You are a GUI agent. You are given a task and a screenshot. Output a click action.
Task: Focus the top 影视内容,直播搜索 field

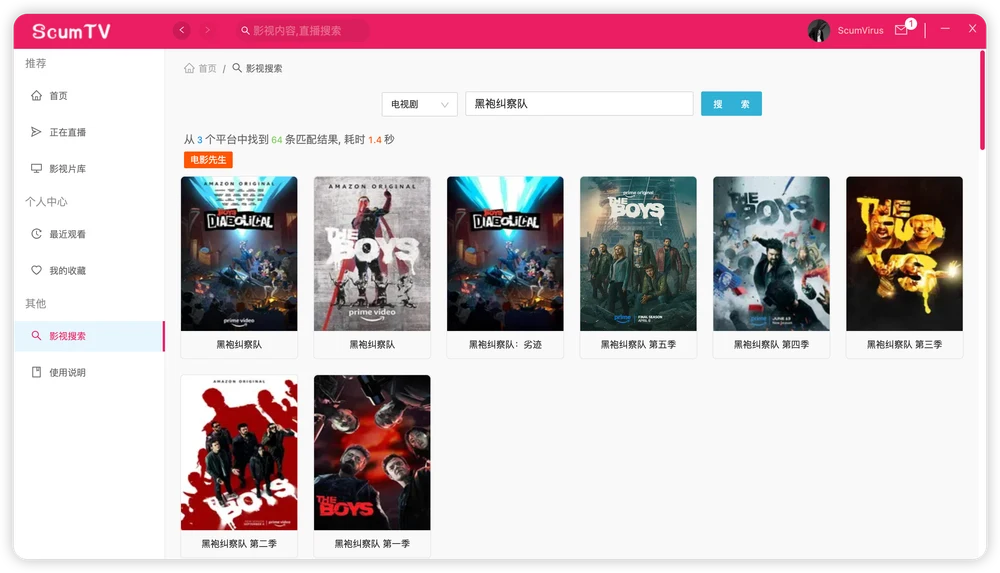(303, 31)
